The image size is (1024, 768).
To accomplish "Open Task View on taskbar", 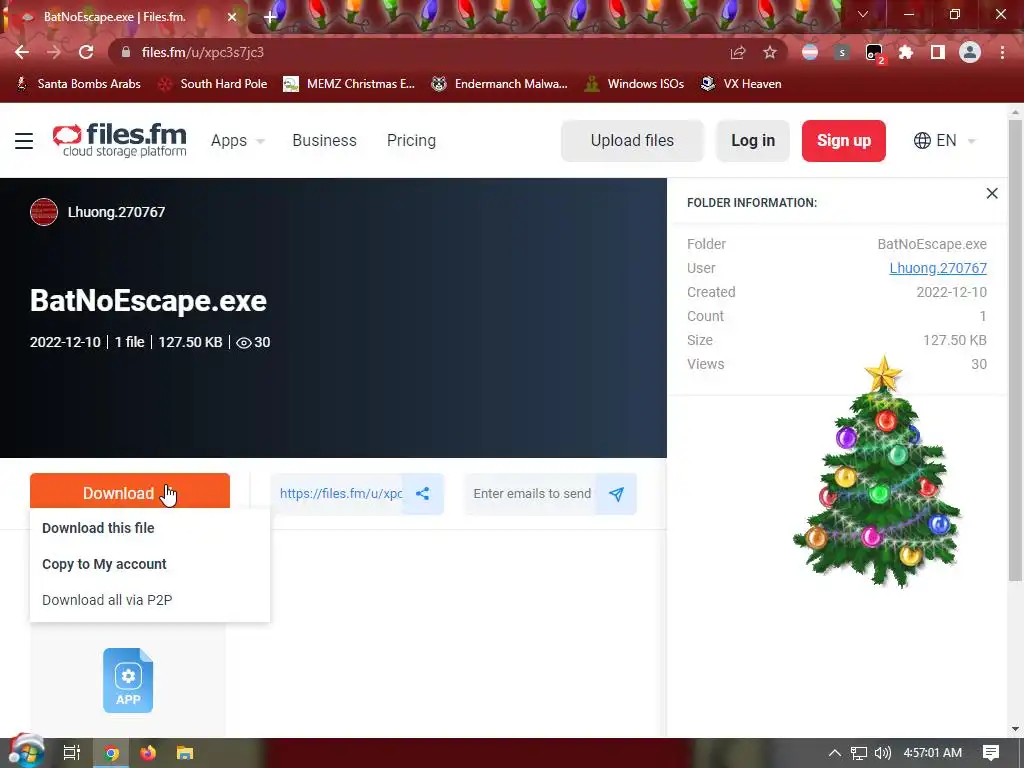I will click(72, 753).
